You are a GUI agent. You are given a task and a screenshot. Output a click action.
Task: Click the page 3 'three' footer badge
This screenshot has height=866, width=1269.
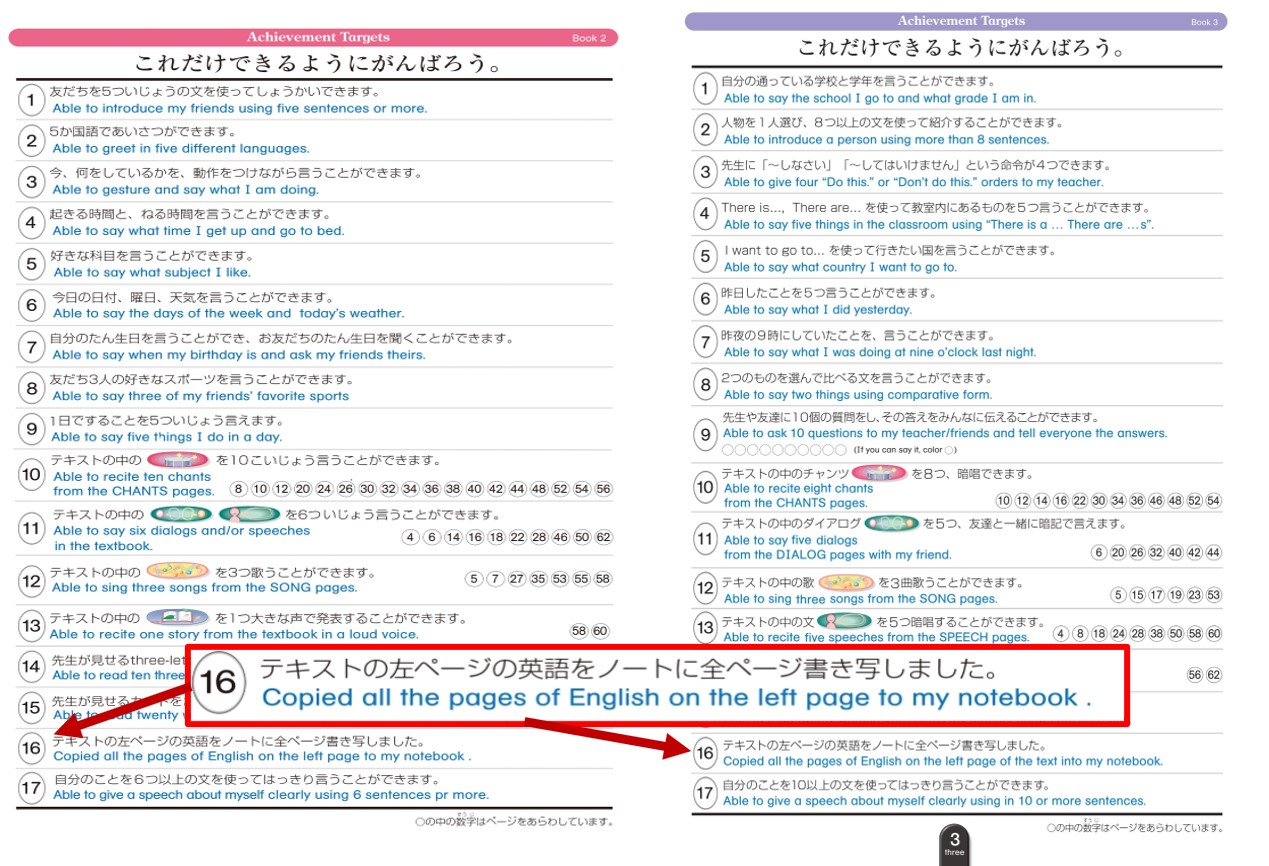[x=954, y=844]
